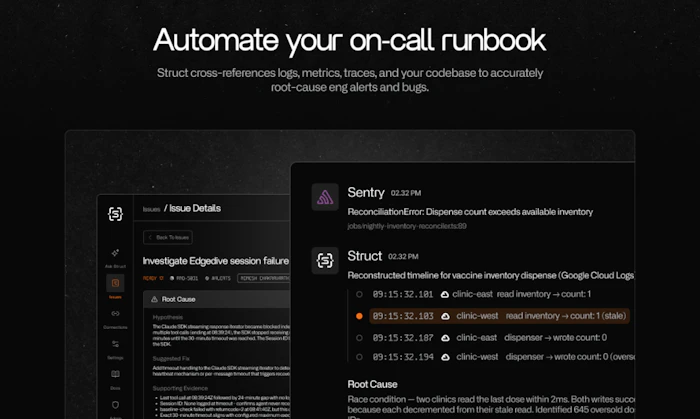Screen dimensions: 700x419
Task: Select the timeline marker for 09:15:32.194
Action: pyautogui.click(x=359, y=357)
